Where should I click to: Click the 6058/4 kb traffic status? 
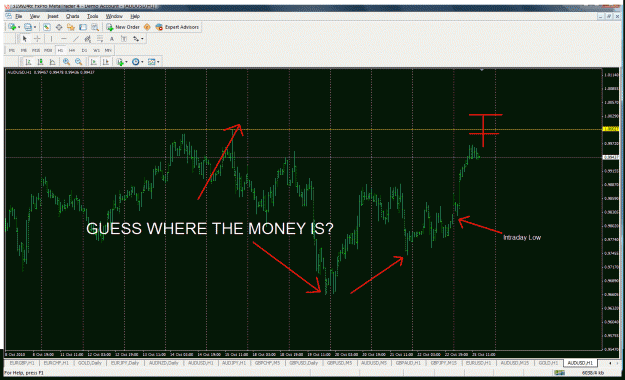pyautogui.click(x=593, y=373)
